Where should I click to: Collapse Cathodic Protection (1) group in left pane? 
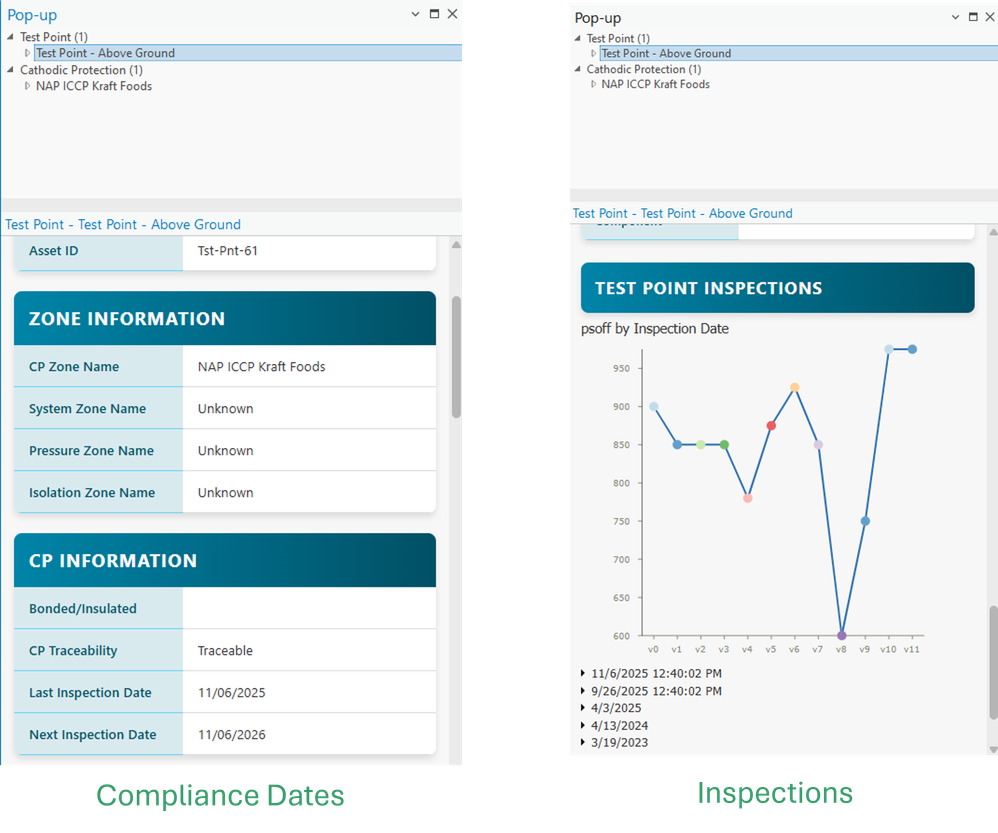pyautogui.click(x=10, y=70)
